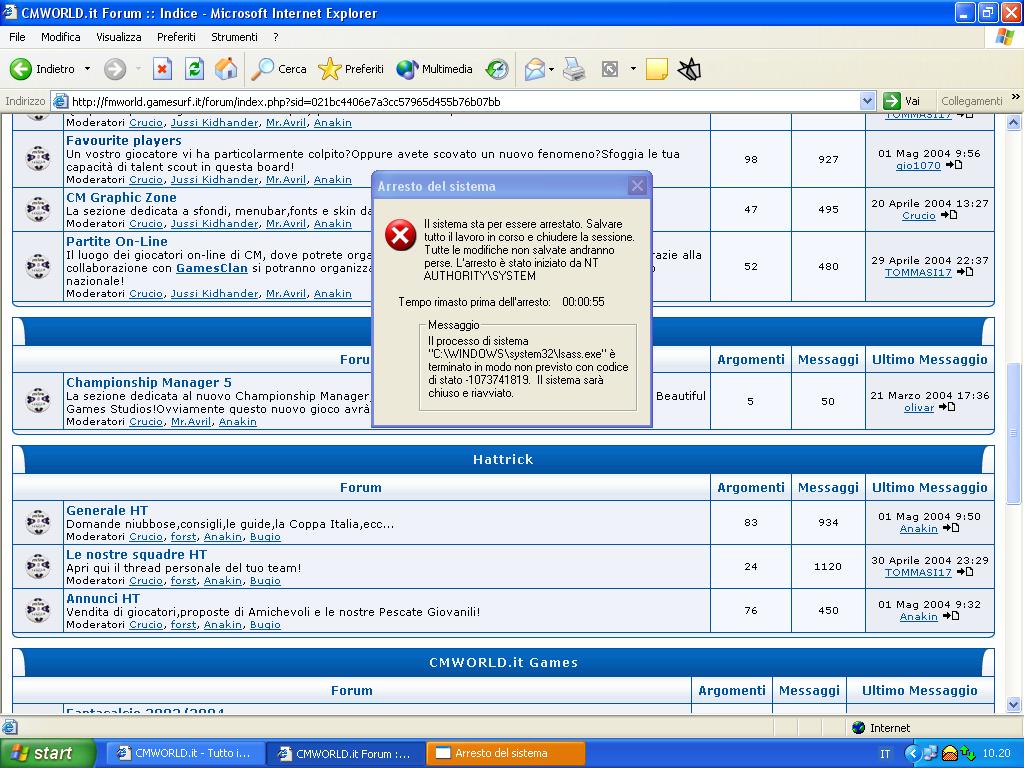Open olivar user profile link
Image resolution: width=1024 pixels, height=768 pixels.
(919, 408)
